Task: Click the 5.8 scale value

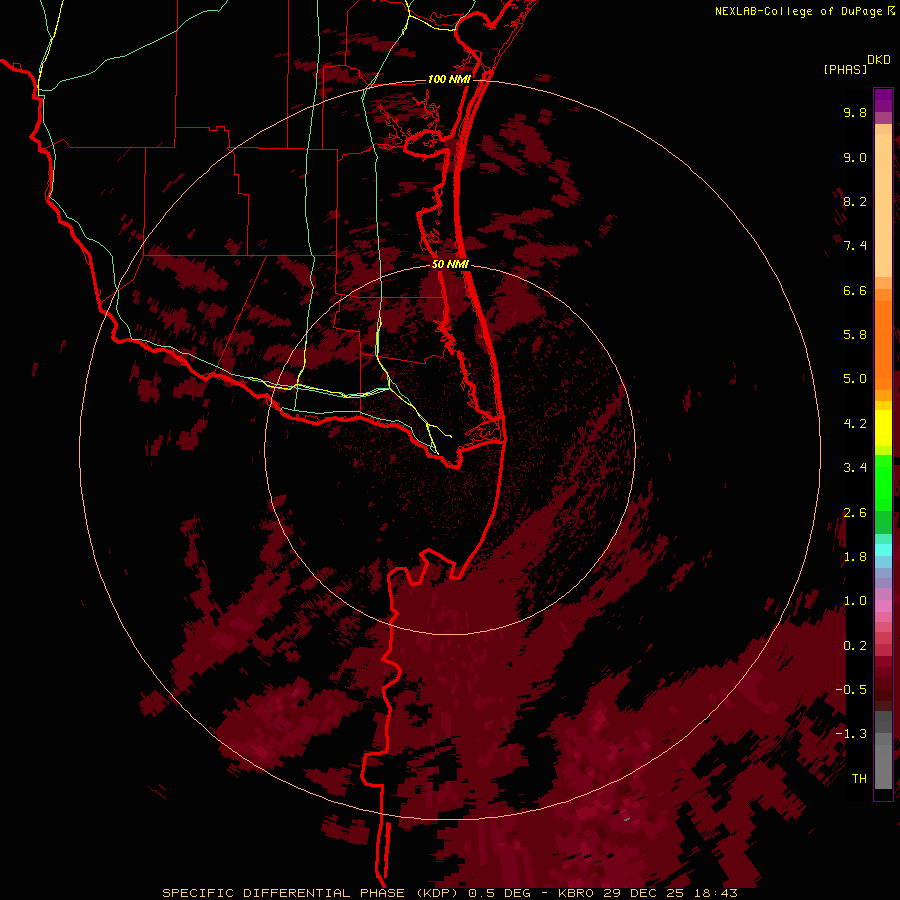Action: (855, 334)
